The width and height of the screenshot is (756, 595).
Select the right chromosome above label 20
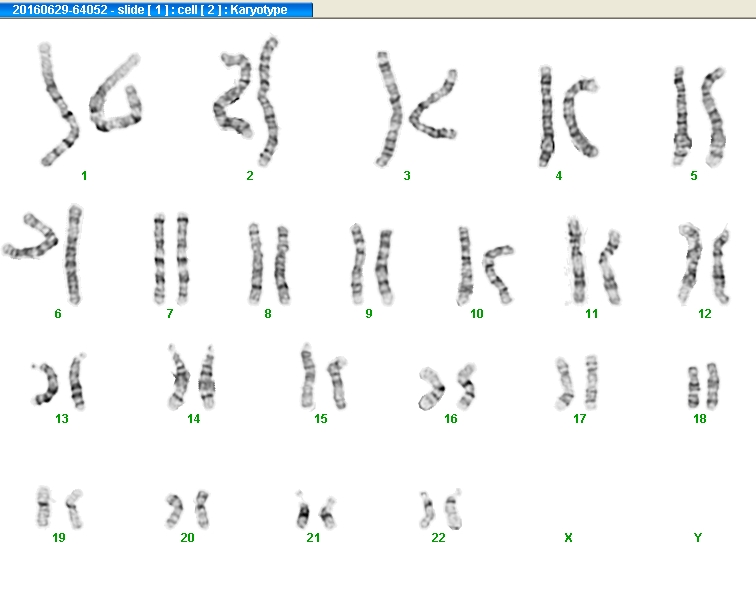click(202, 510)
